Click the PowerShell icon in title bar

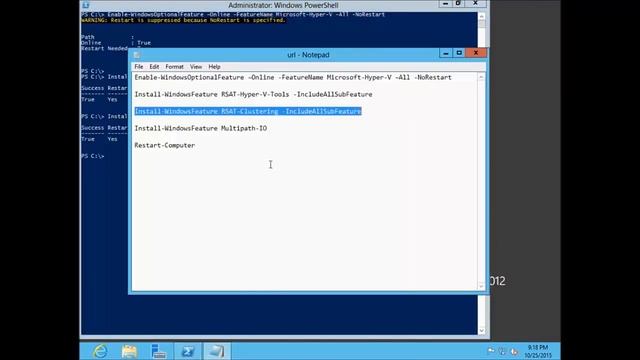point(86,5)
